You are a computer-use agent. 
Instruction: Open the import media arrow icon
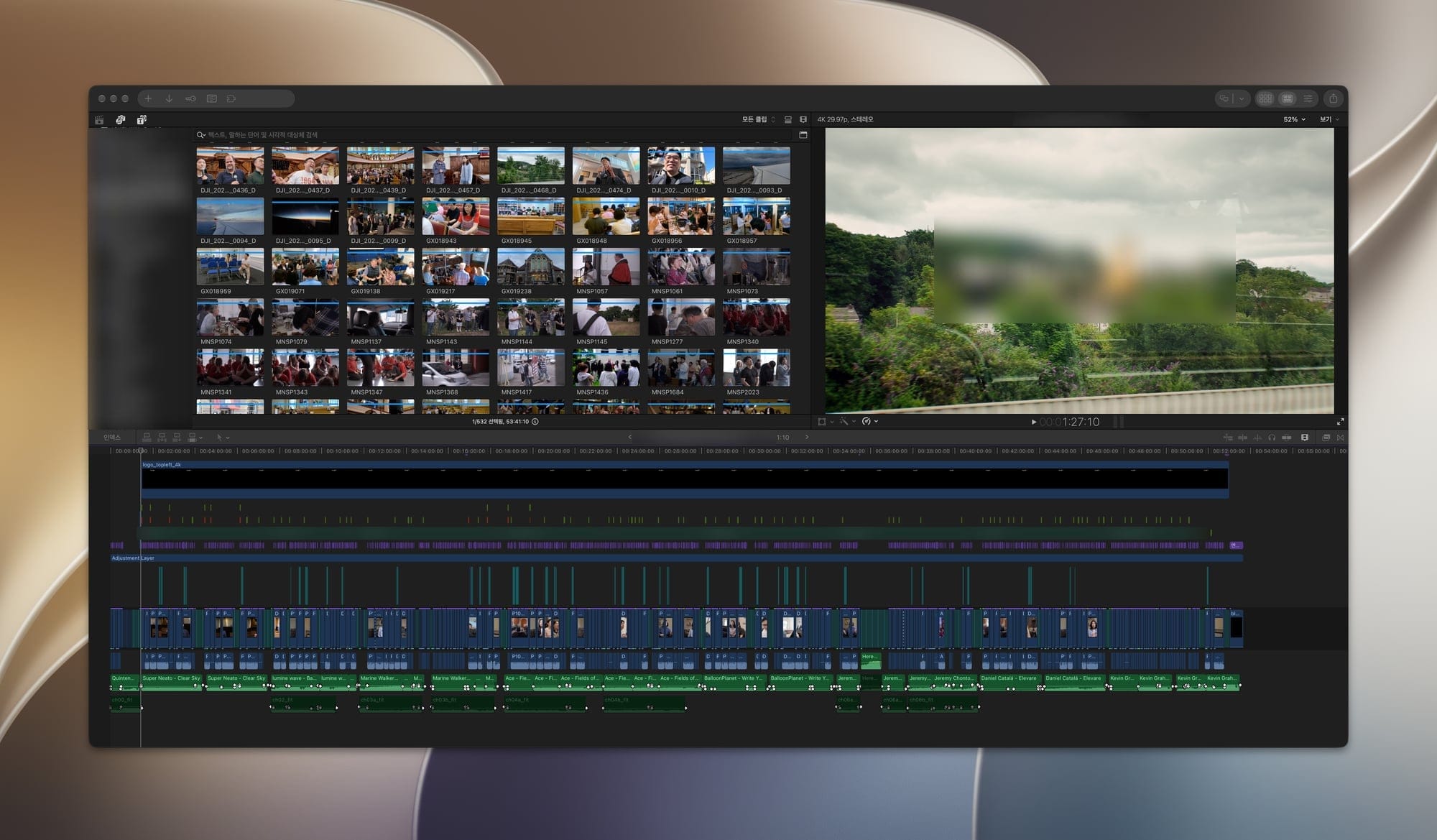click(x=169, y=98)
